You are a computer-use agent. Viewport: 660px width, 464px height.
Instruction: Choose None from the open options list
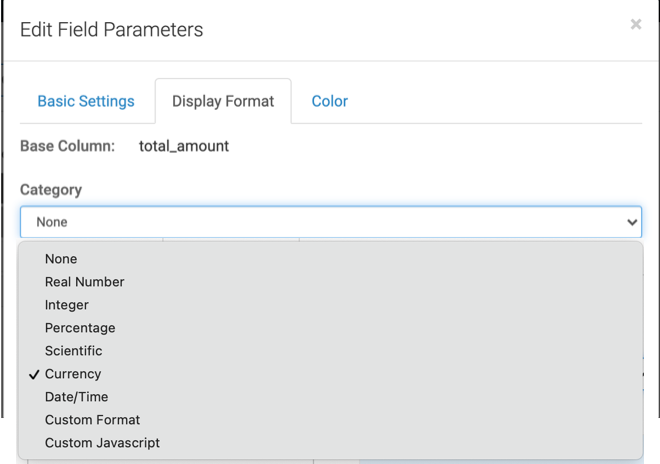(61, 259)
